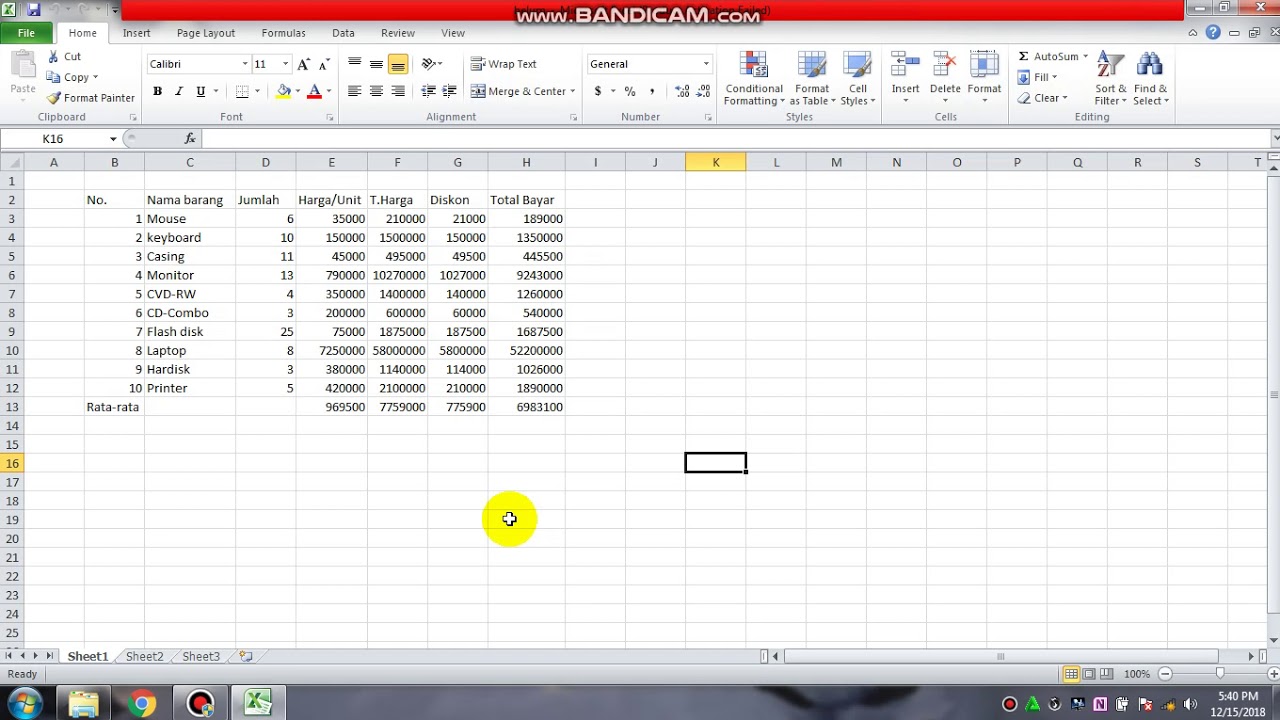Open the File tab
Image resolution: width=1280 pixels, height=720 pixels.
tap(26, 33)
